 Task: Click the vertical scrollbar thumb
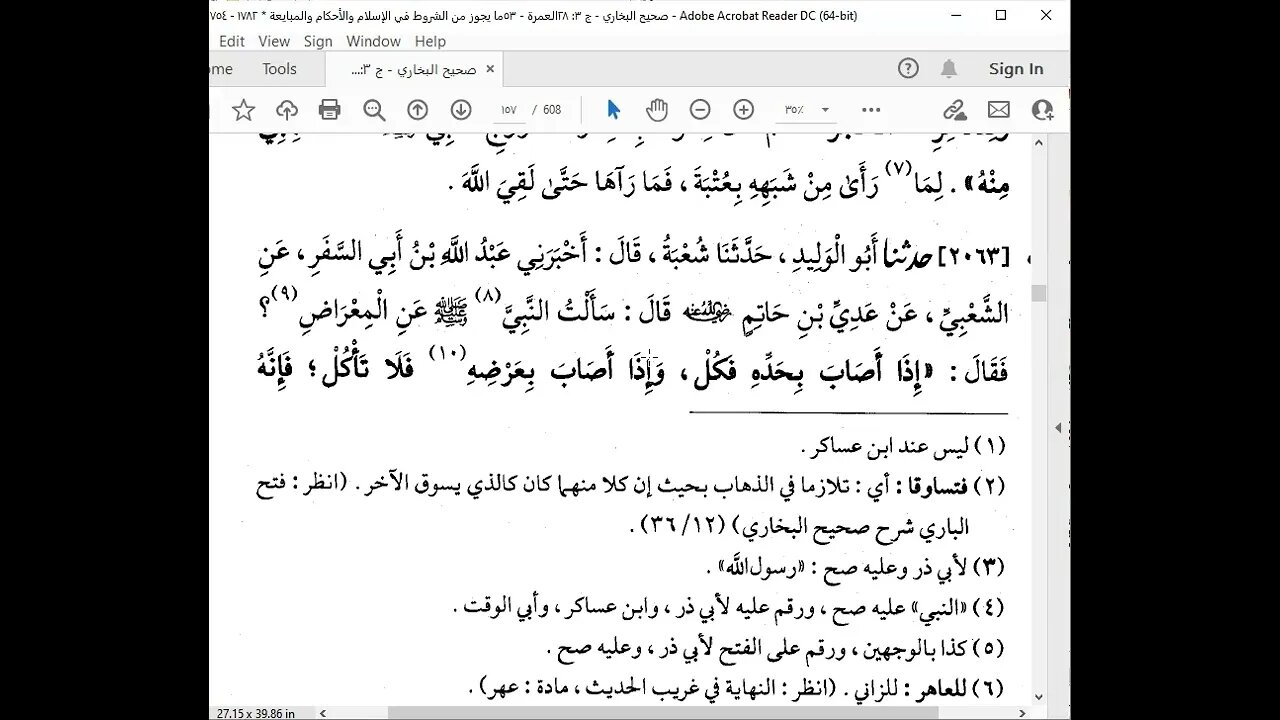tap(1039, 293)
